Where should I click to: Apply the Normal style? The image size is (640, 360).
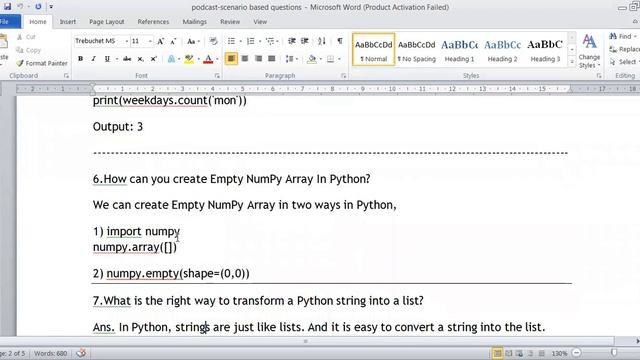pos(373,50)
